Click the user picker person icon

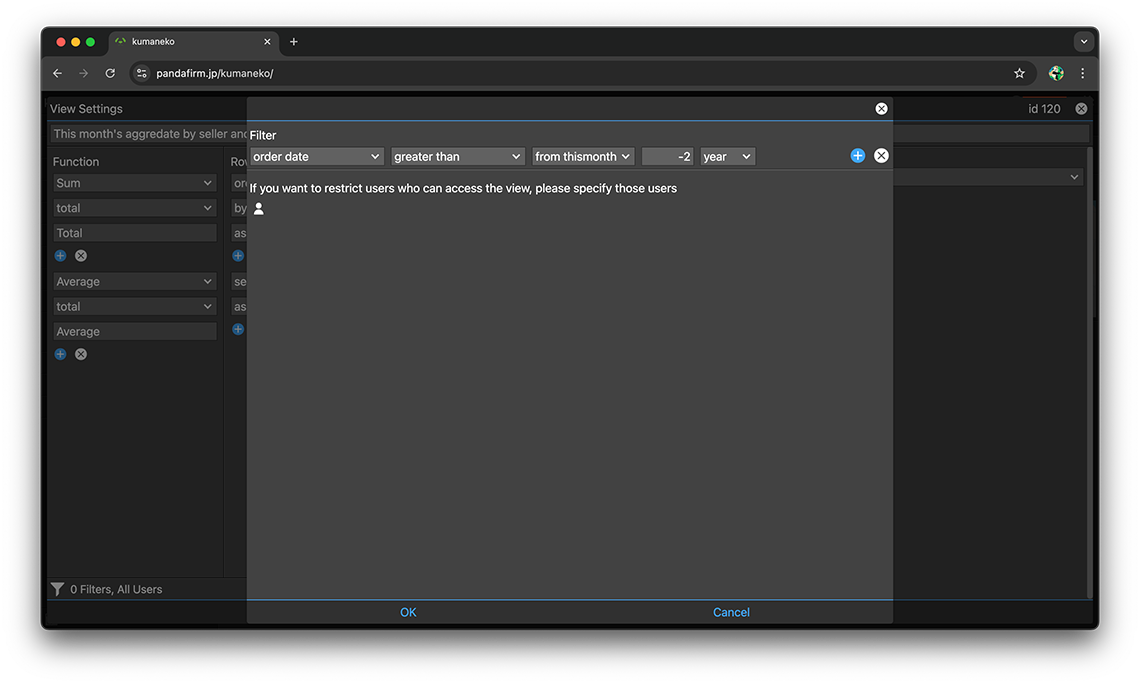[259, 209]
